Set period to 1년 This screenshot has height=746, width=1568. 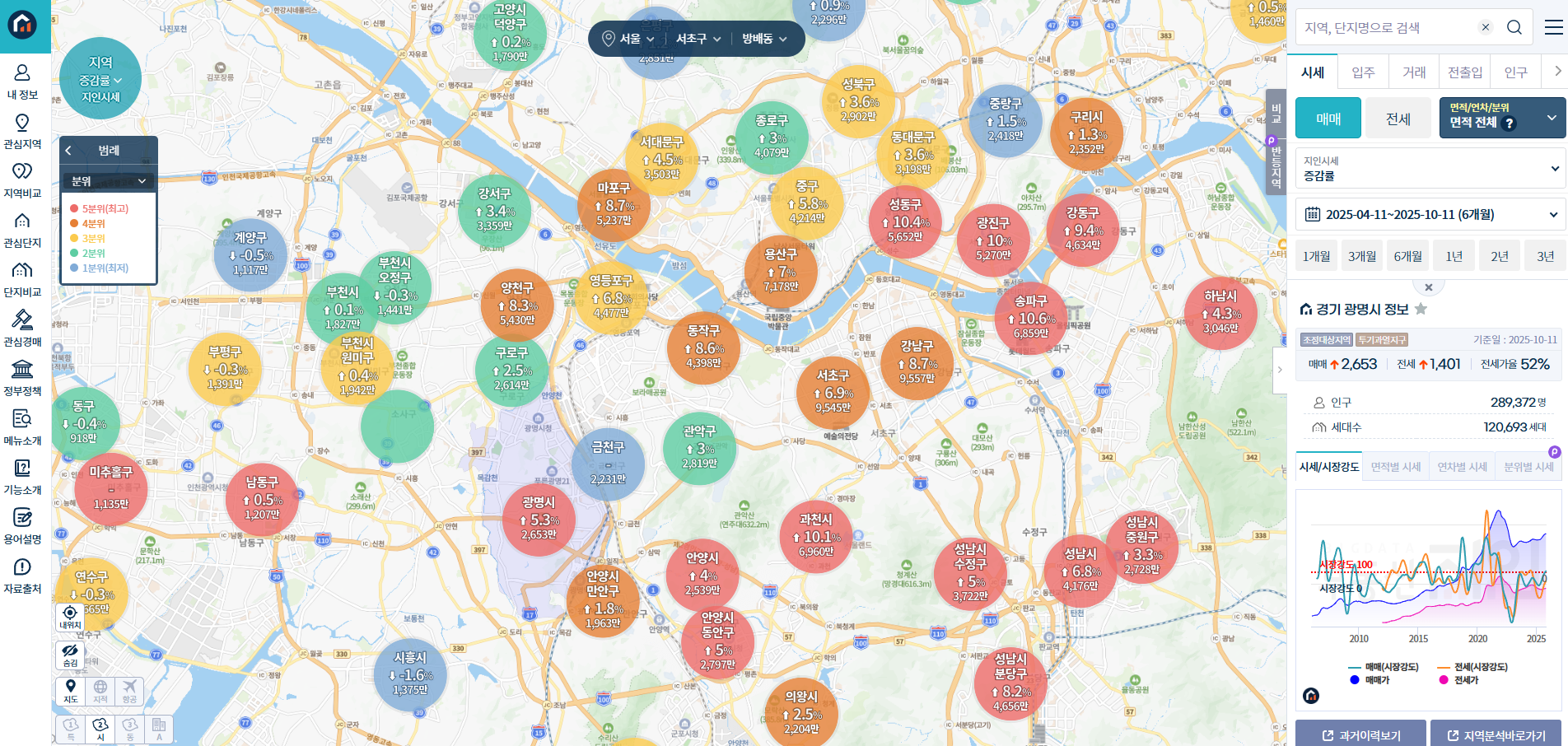click(x=1454, y=256)
